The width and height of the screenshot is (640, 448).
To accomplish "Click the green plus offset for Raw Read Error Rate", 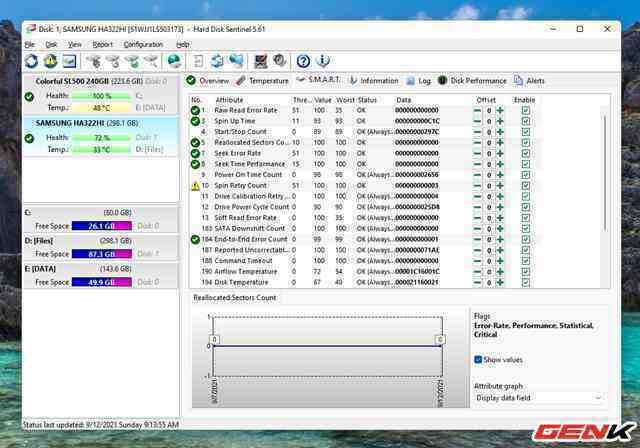I will click(x=499, y=111).
